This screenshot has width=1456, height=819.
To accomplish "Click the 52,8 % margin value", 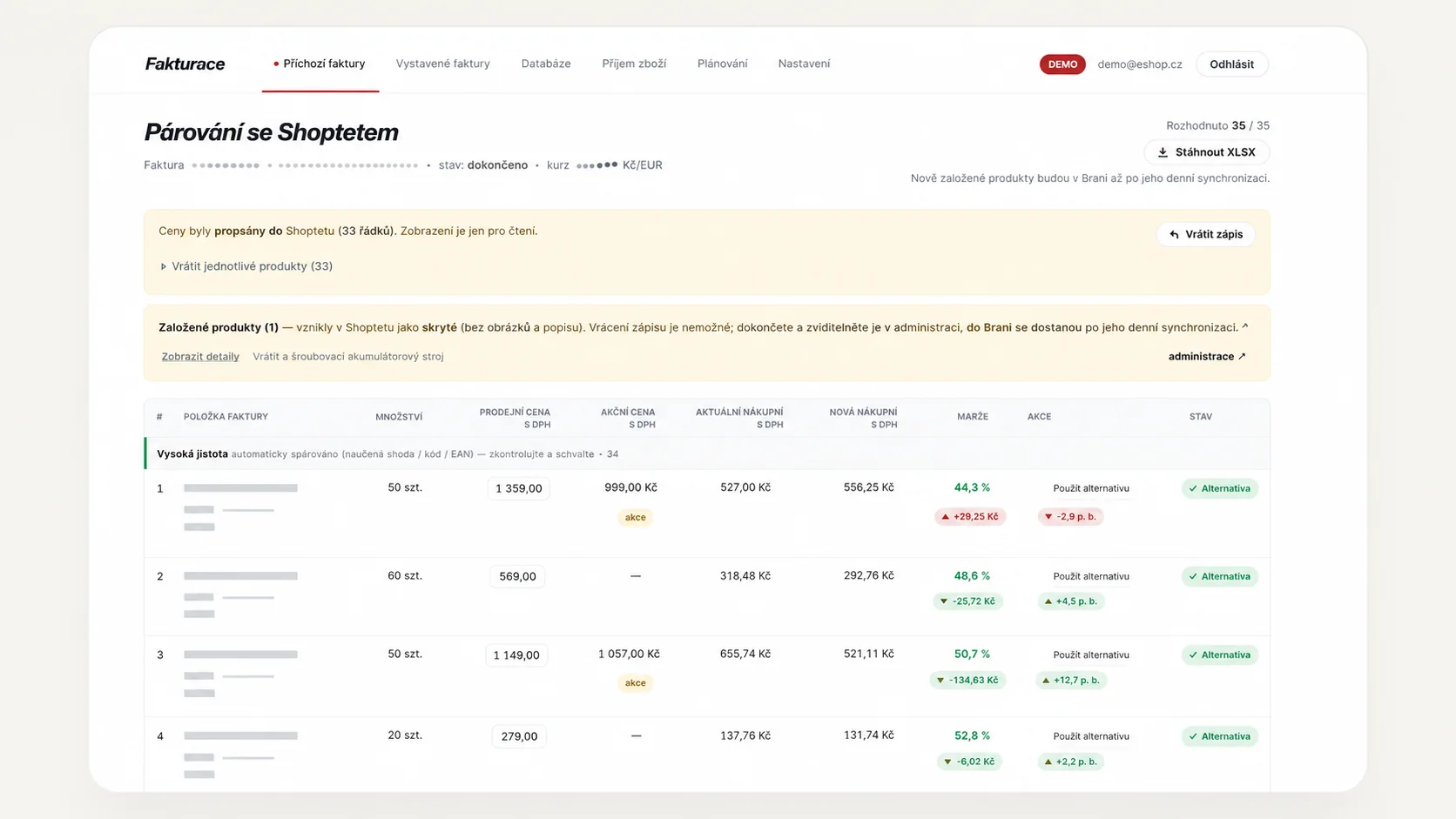I will 972,735.
